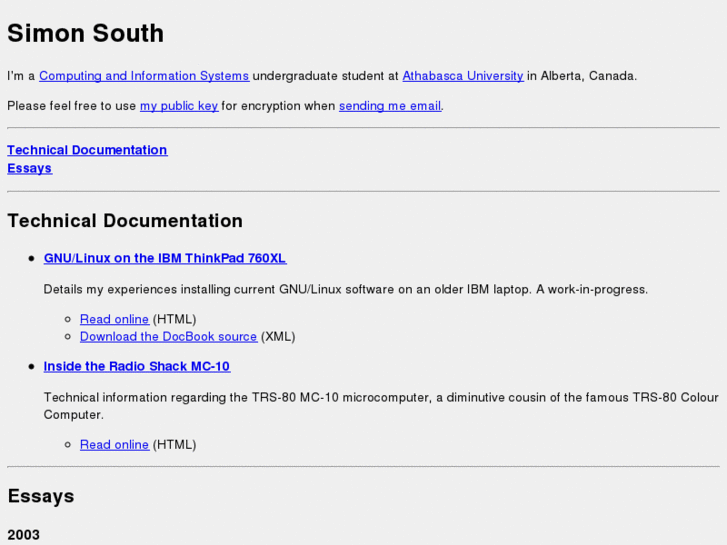Image resolution: width=727 pixels, height=545 pixels.
Task: Click the 2003 subheading
Action: (24, 535)
